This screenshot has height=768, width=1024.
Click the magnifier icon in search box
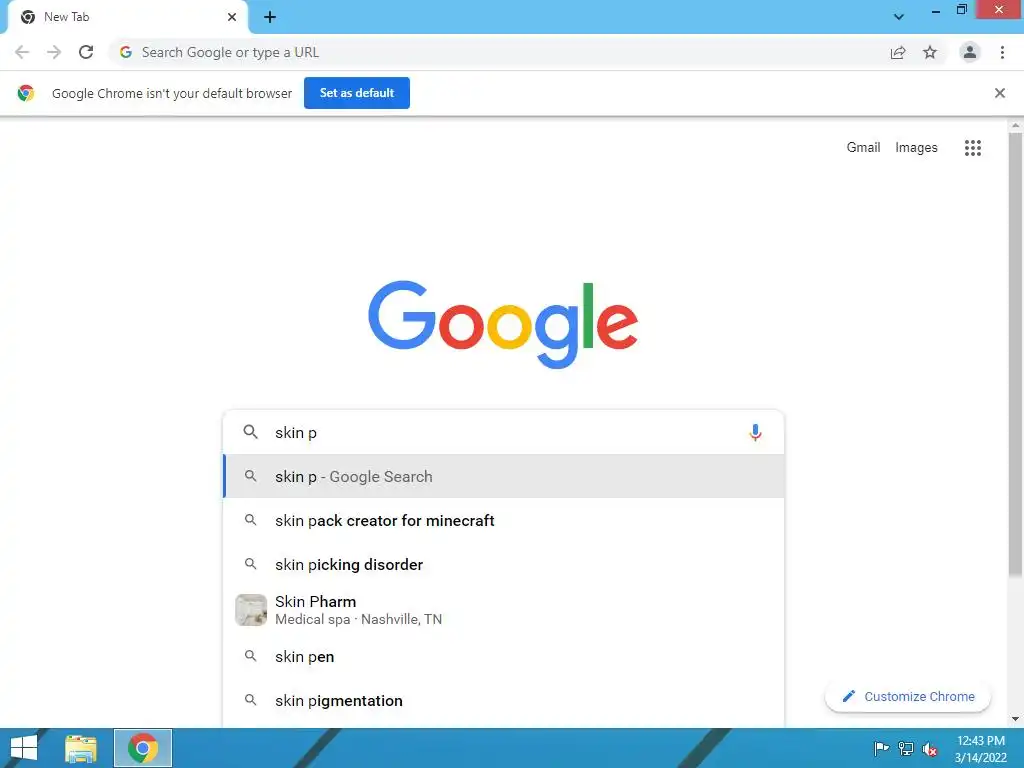(x=250, y=432)
